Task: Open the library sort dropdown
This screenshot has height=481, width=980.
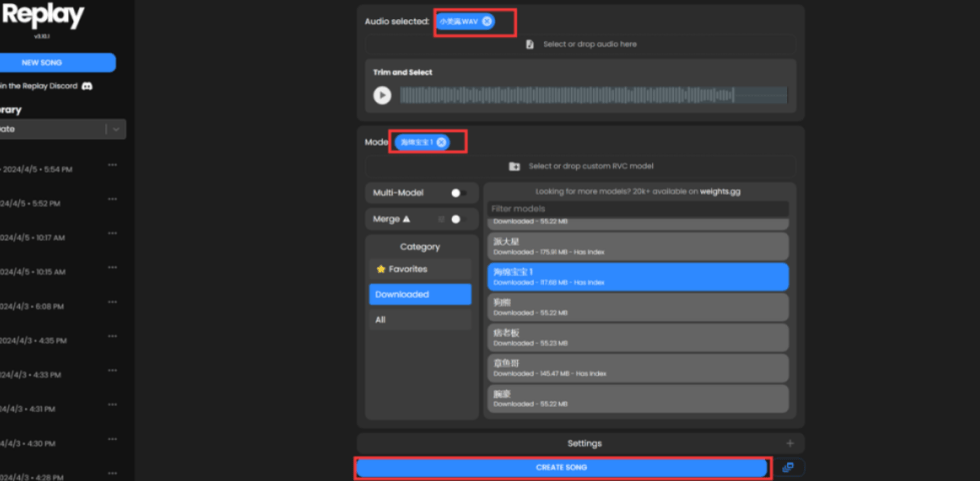Action: [x=117, y=129]
